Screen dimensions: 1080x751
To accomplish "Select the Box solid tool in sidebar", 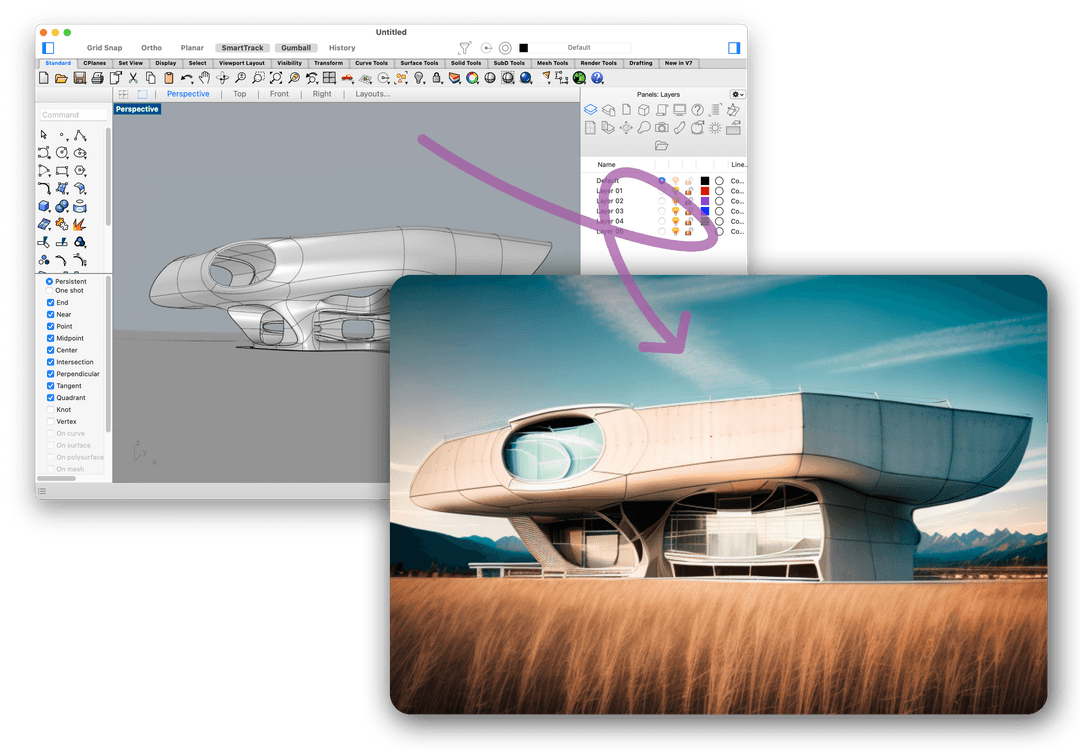I will 44,206.
